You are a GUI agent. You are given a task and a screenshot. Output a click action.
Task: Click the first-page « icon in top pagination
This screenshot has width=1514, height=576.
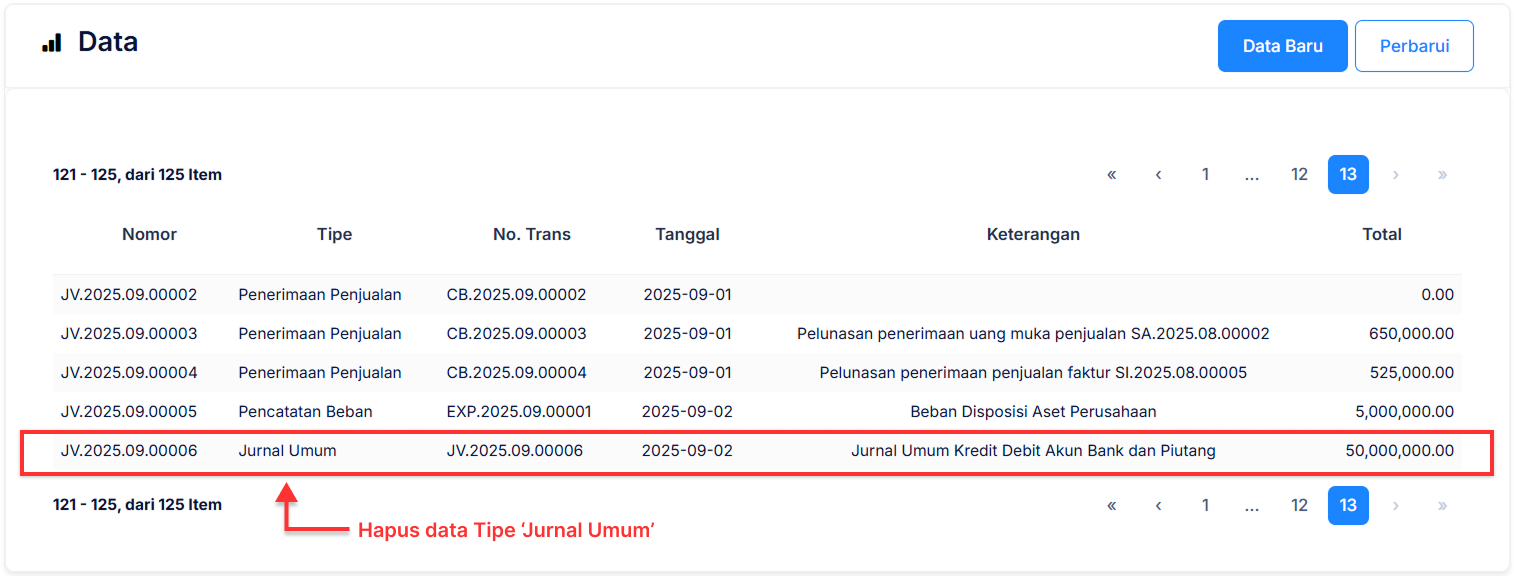coord(1111,174)
